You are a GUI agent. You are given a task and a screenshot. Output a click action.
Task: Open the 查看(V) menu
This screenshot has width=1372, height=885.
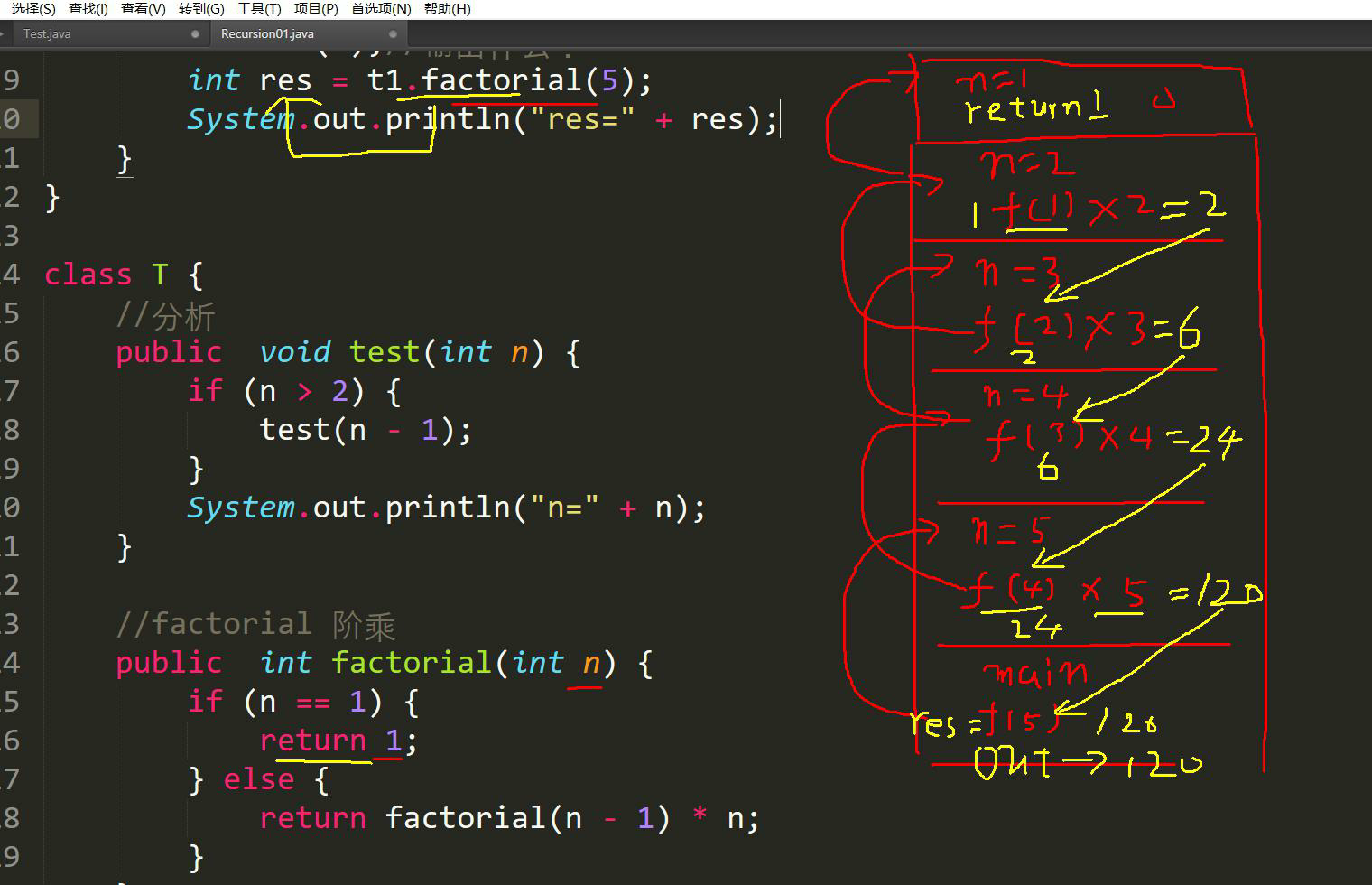tap(144, 9)
